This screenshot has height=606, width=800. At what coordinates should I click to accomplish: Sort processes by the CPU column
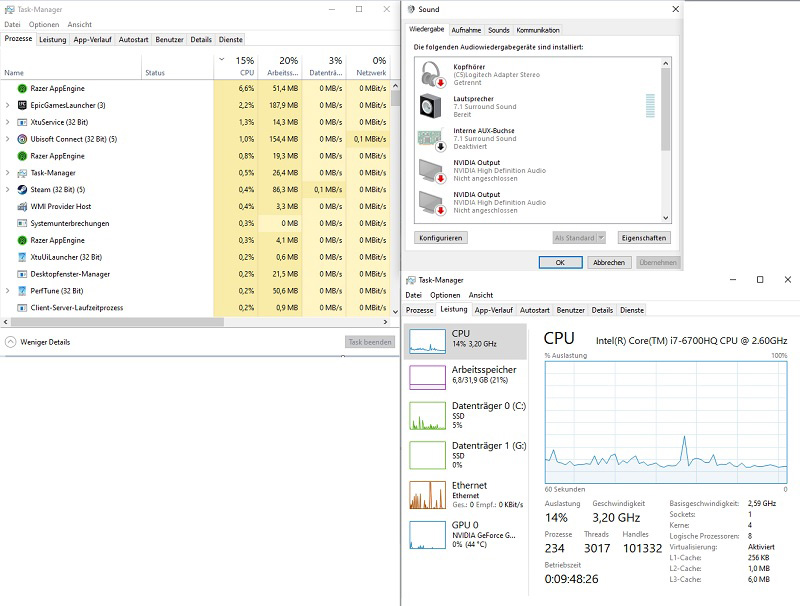[x=237, y=66]
